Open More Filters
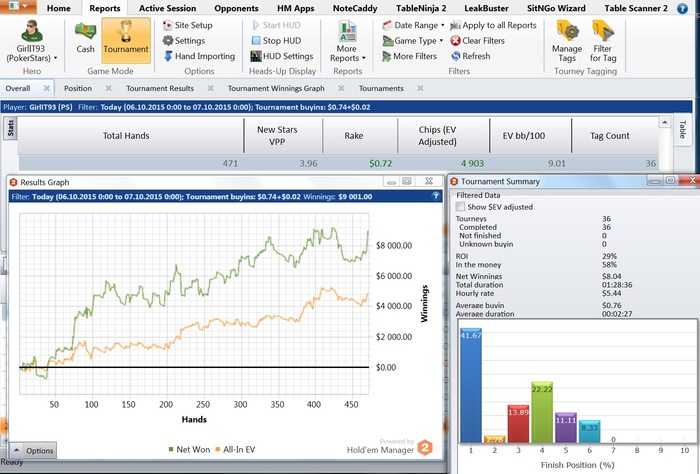 [x=409, y=56]
